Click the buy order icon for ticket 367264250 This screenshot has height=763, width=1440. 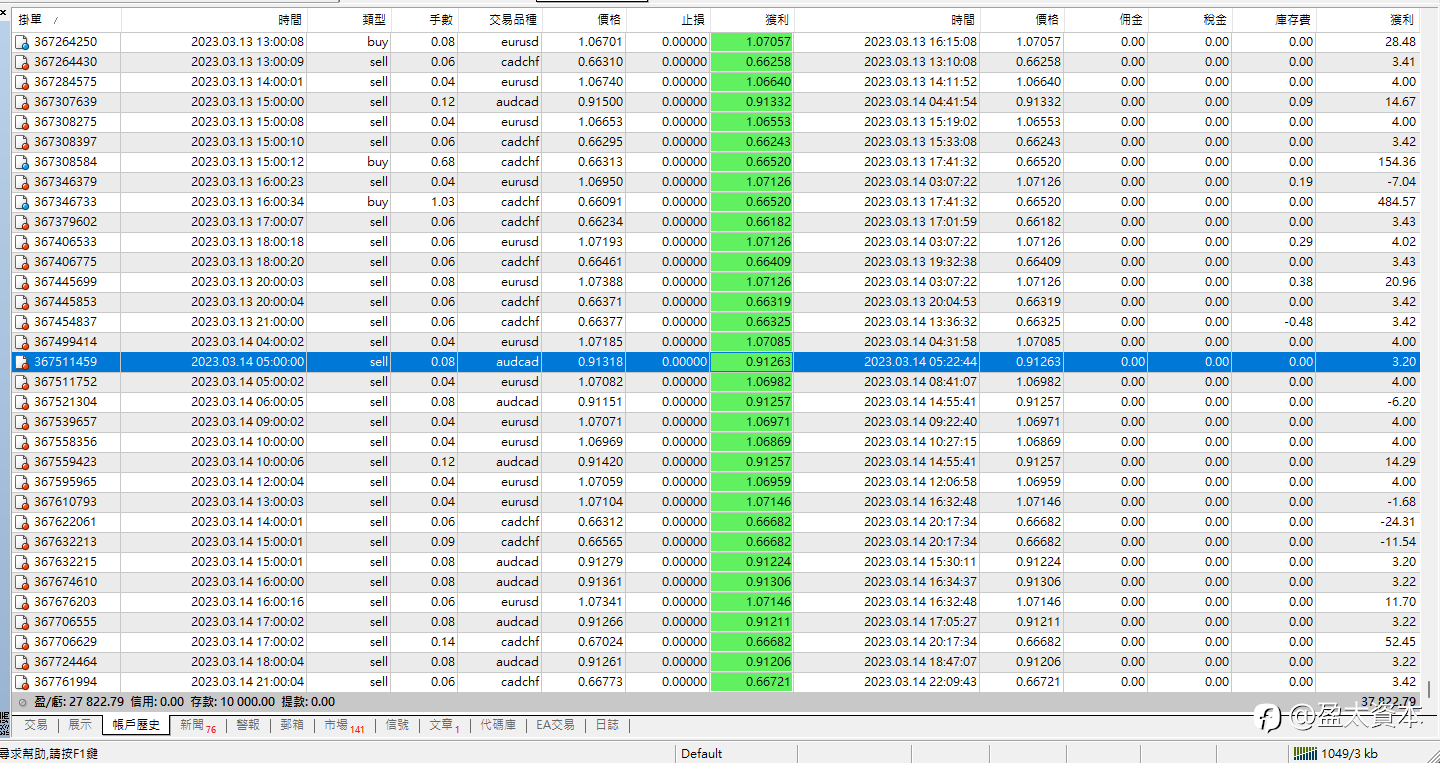[x=22, y=42]
